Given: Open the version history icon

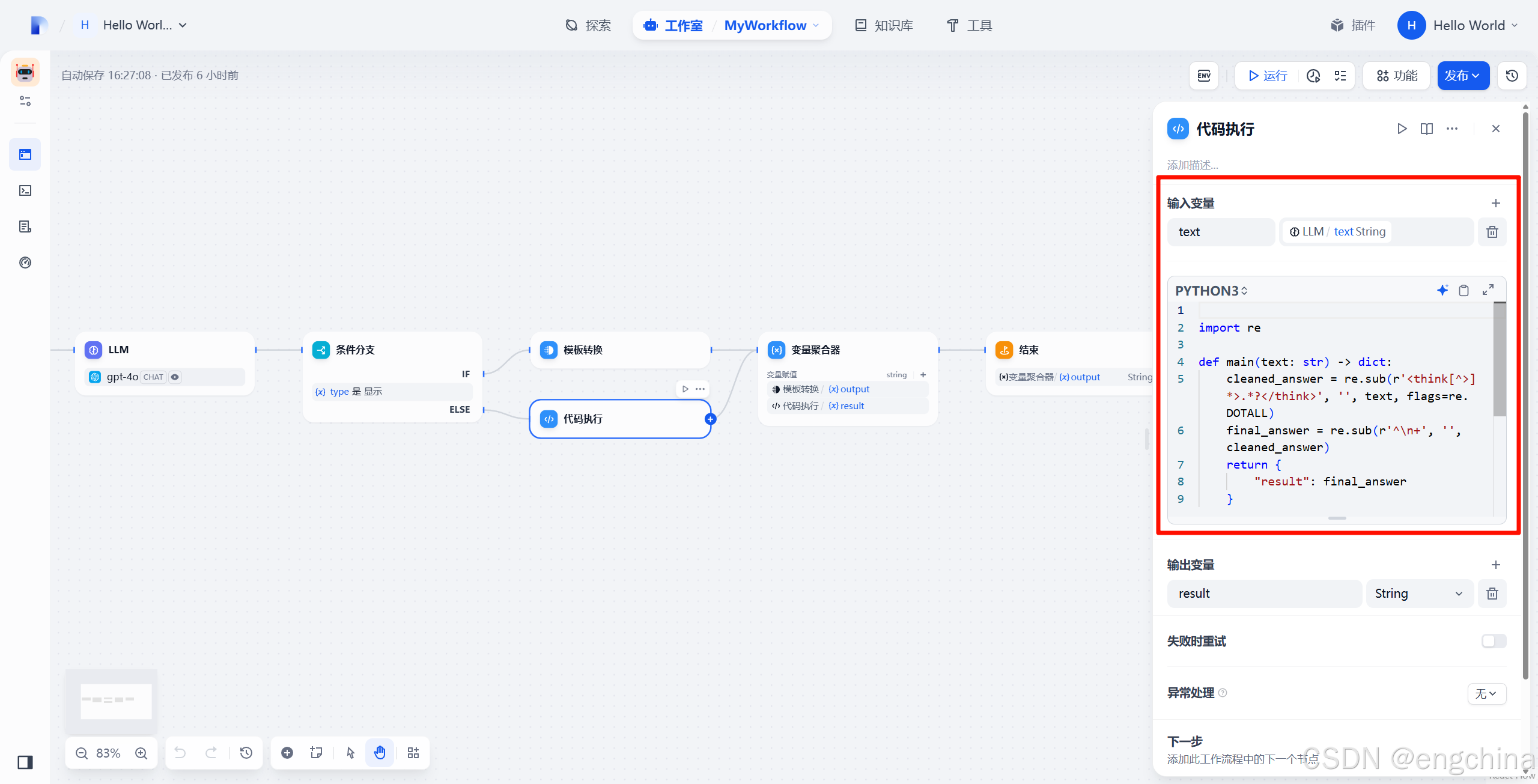Looking at the screenshot, I should (x=1512, y=76).
